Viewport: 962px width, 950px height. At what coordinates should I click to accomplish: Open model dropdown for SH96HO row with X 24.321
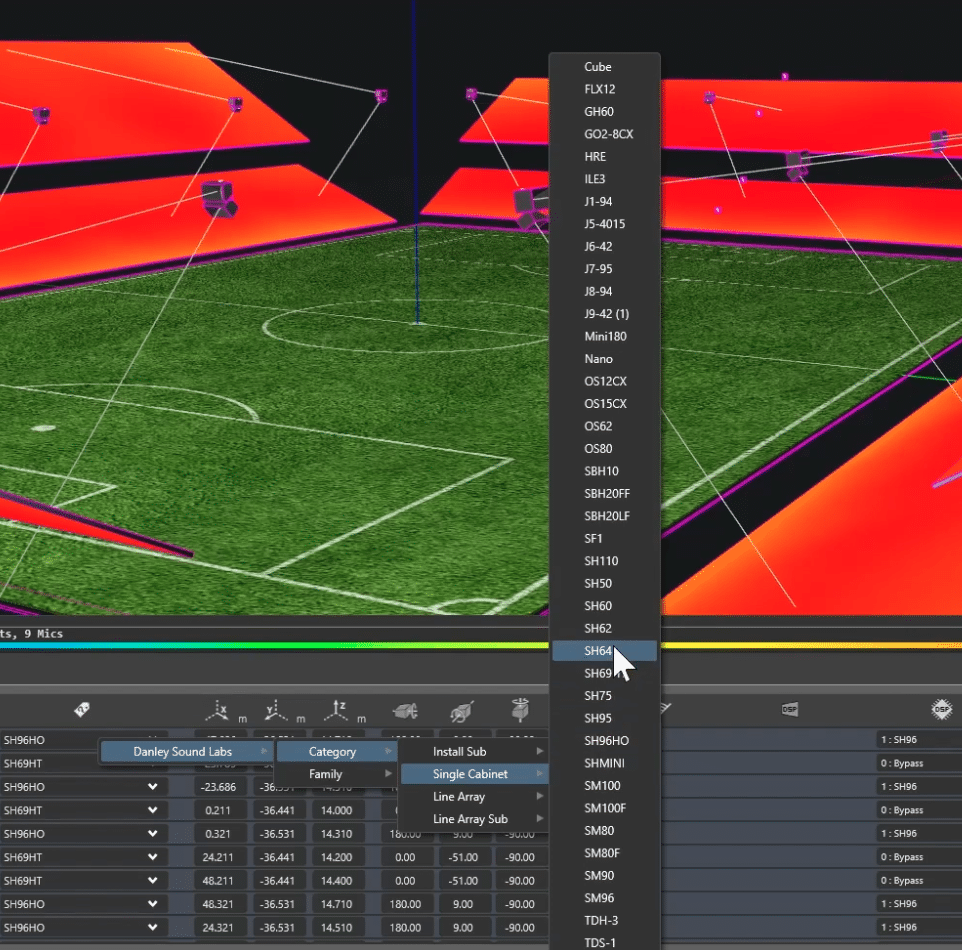pyautogui.click(x=153, y=927)
